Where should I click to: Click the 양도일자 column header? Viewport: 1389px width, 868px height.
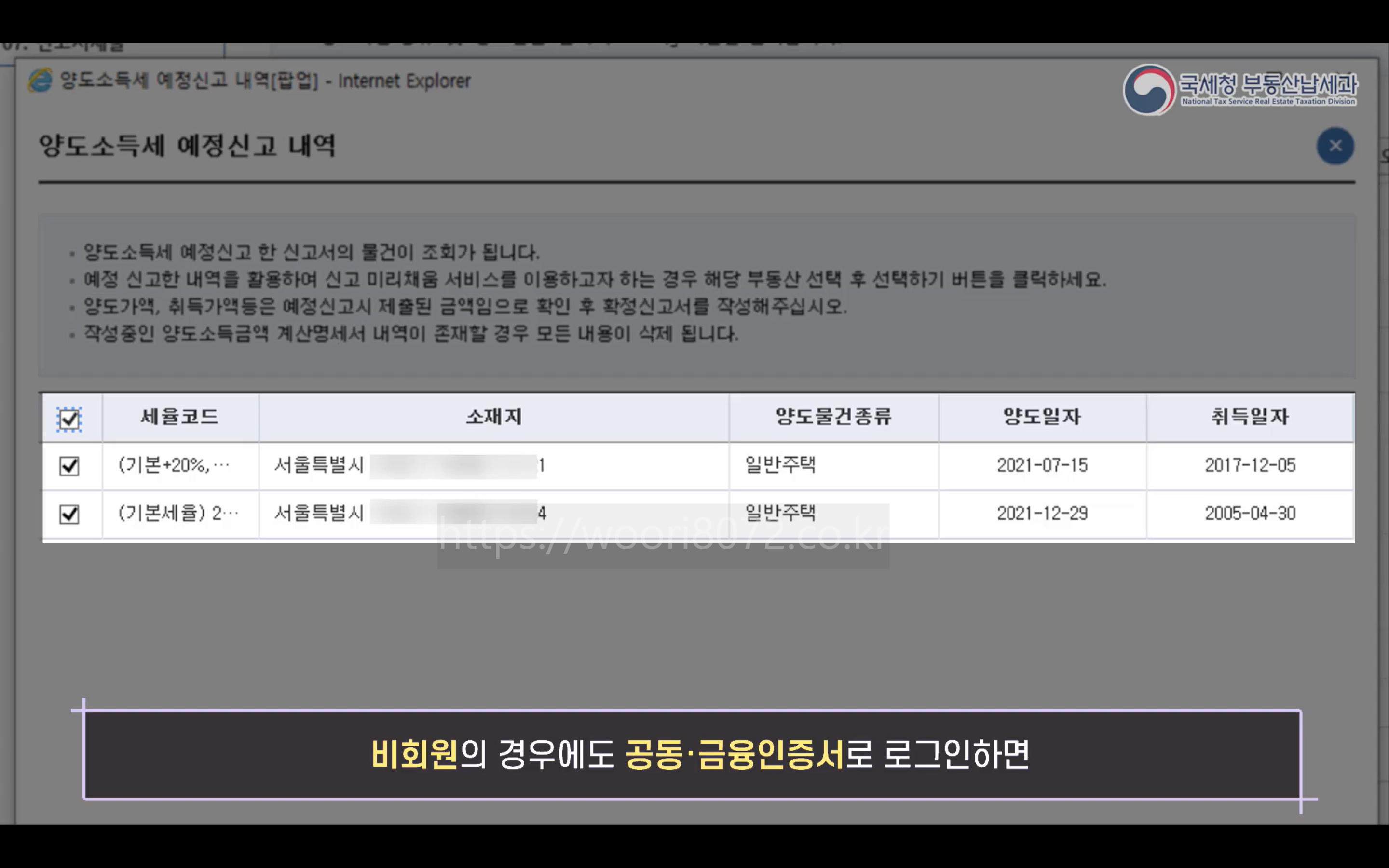(1042, 417)
